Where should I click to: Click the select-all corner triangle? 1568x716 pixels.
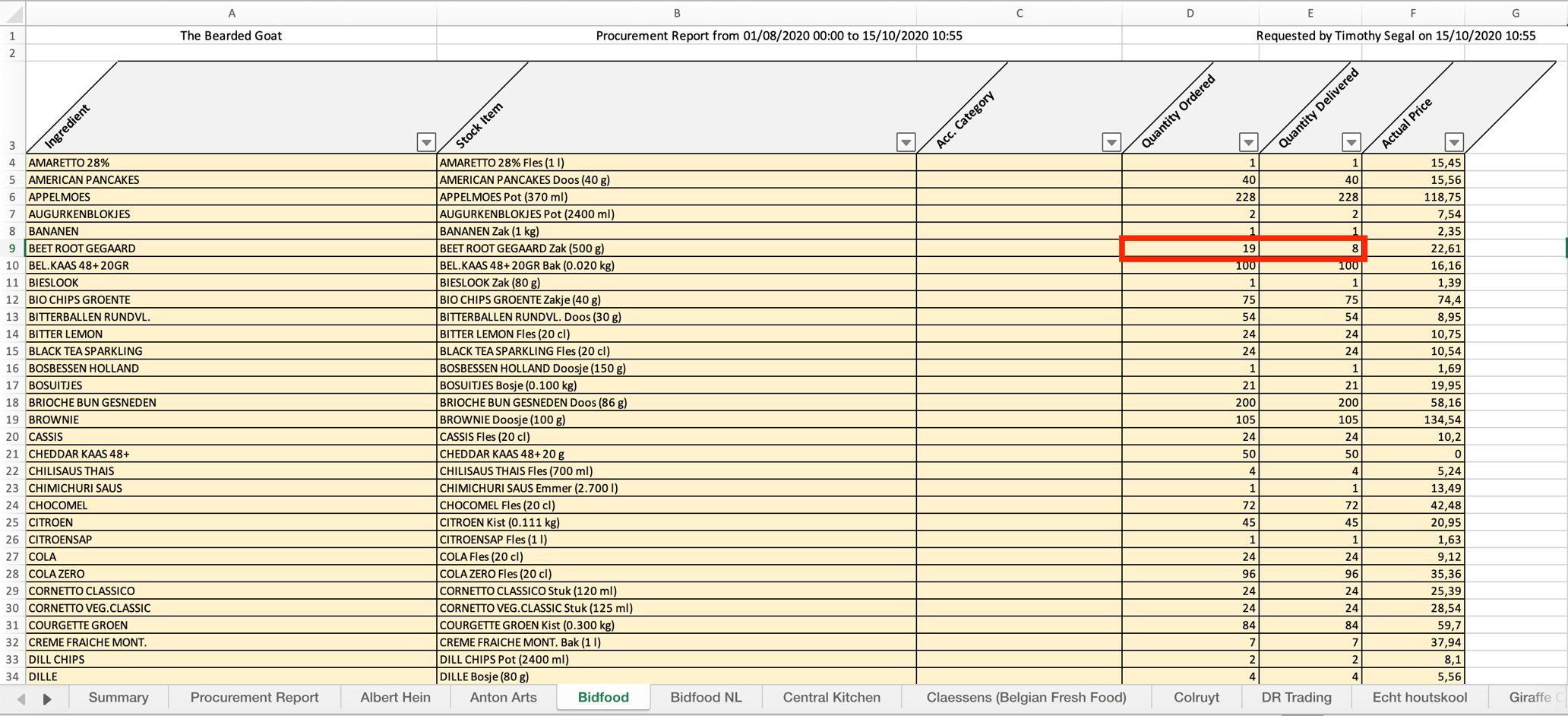coord(13,13)
